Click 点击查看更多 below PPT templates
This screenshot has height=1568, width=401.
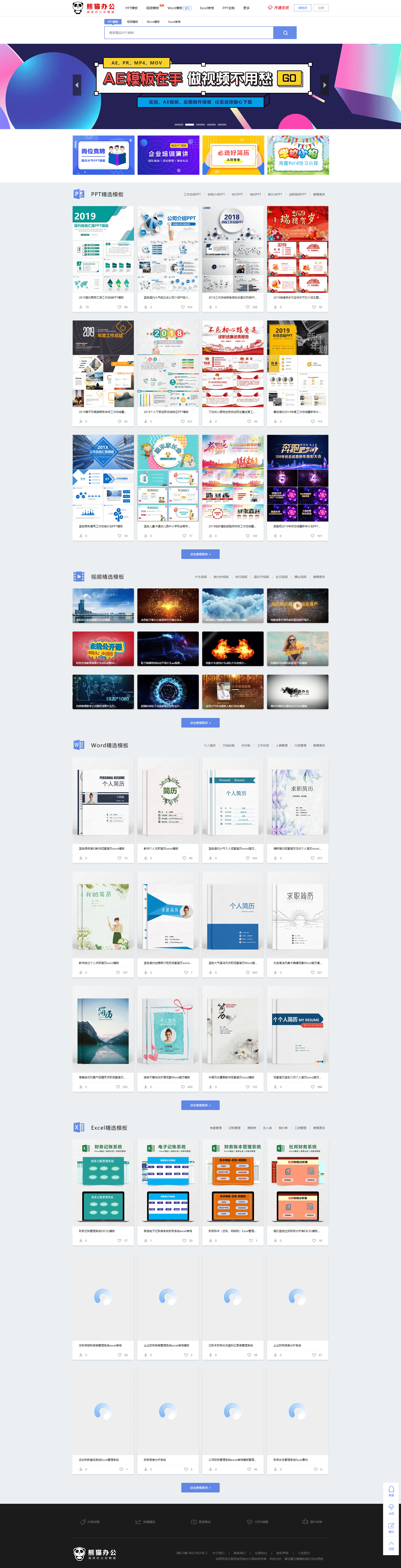tap(200, 554)
